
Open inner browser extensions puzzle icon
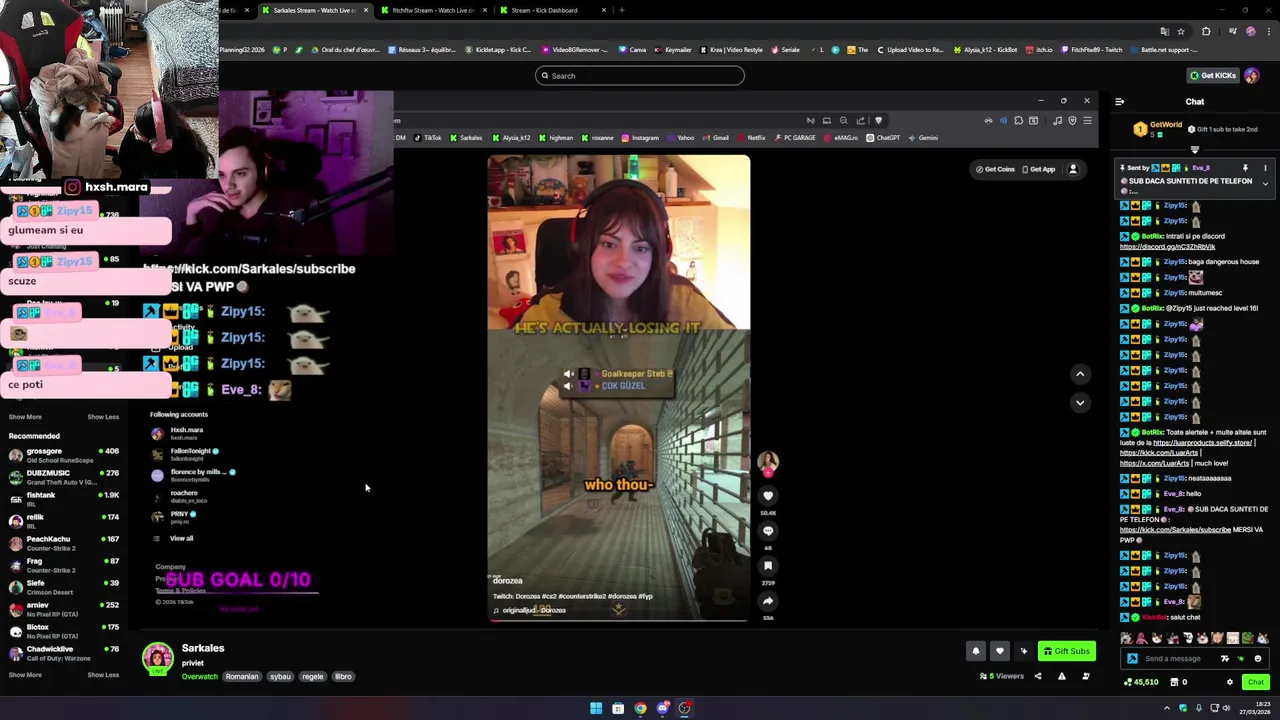click(x=1018, y=121)
